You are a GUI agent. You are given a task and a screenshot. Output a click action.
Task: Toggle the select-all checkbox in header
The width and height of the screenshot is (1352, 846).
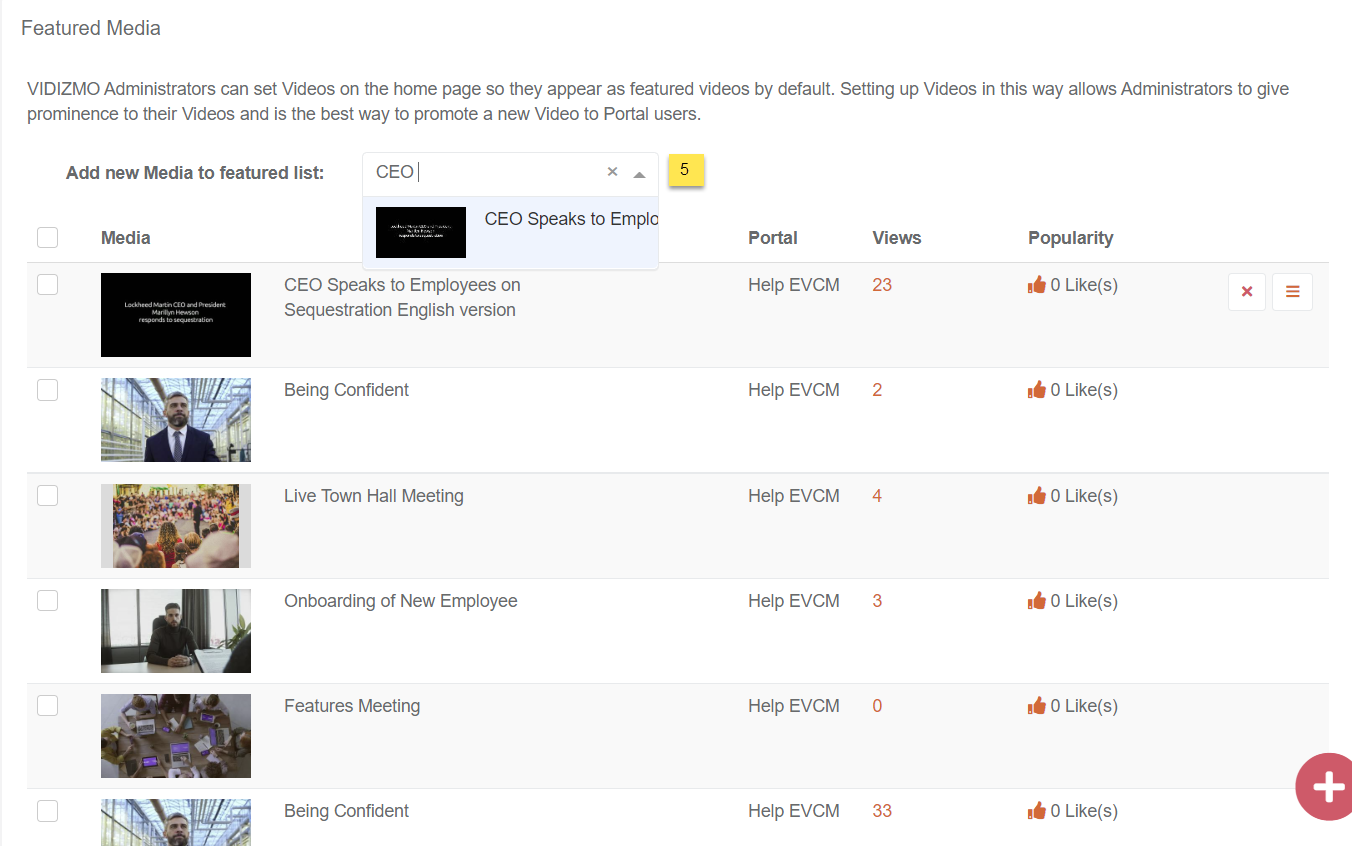pyautogui.click(x=47, y=238)
